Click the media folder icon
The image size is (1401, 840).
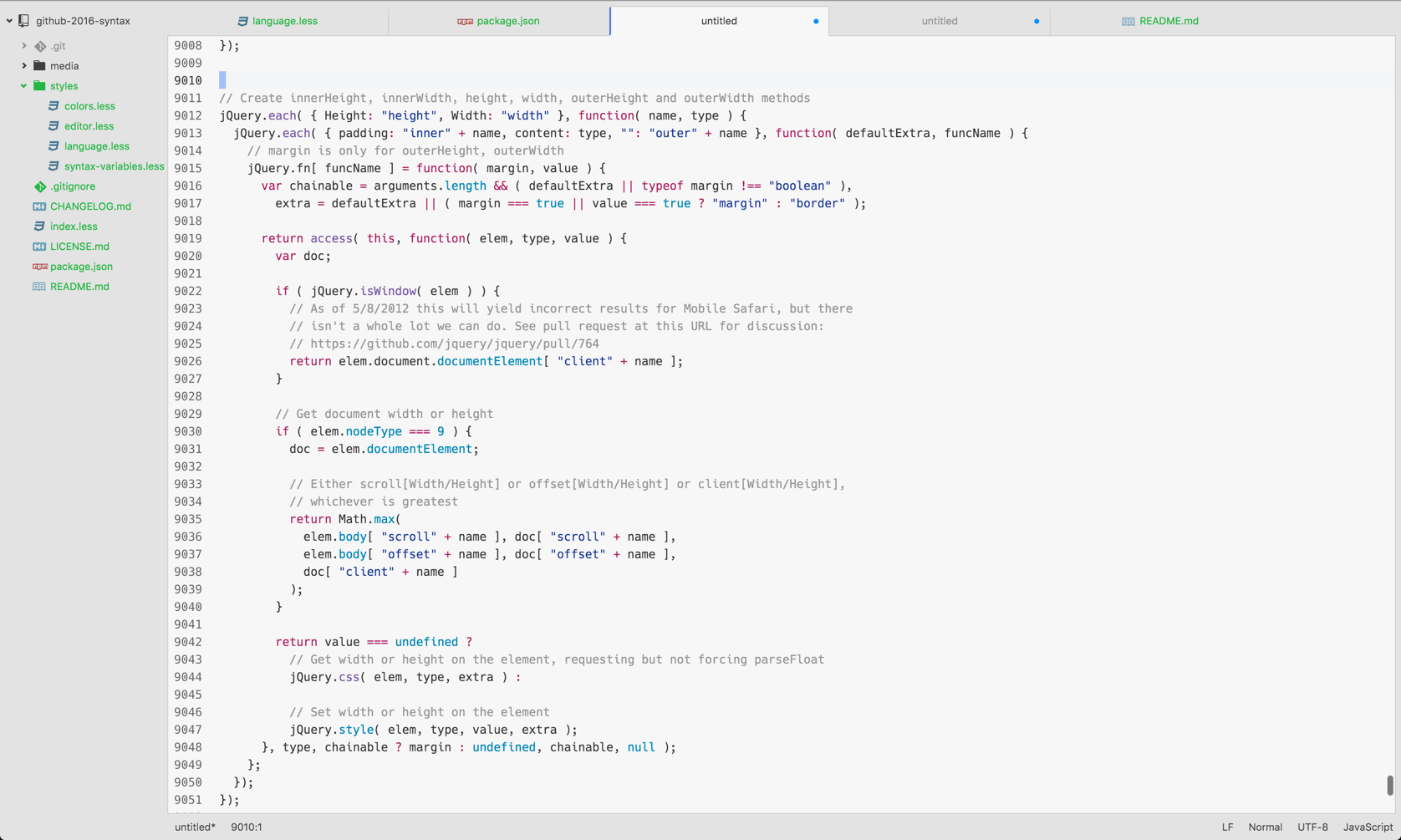click(39, 65)
